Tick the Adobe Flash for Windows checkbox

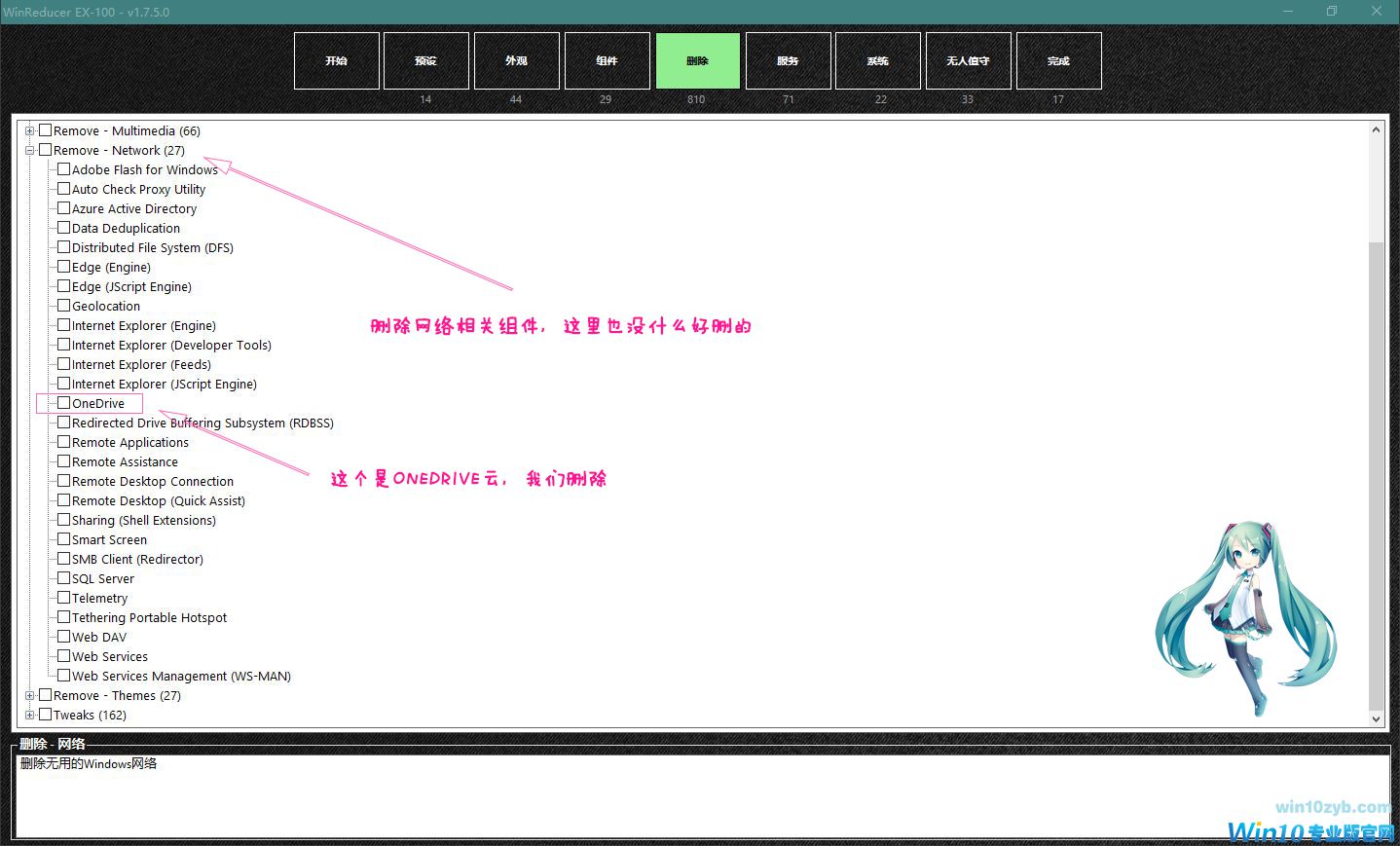pos(63,169)
